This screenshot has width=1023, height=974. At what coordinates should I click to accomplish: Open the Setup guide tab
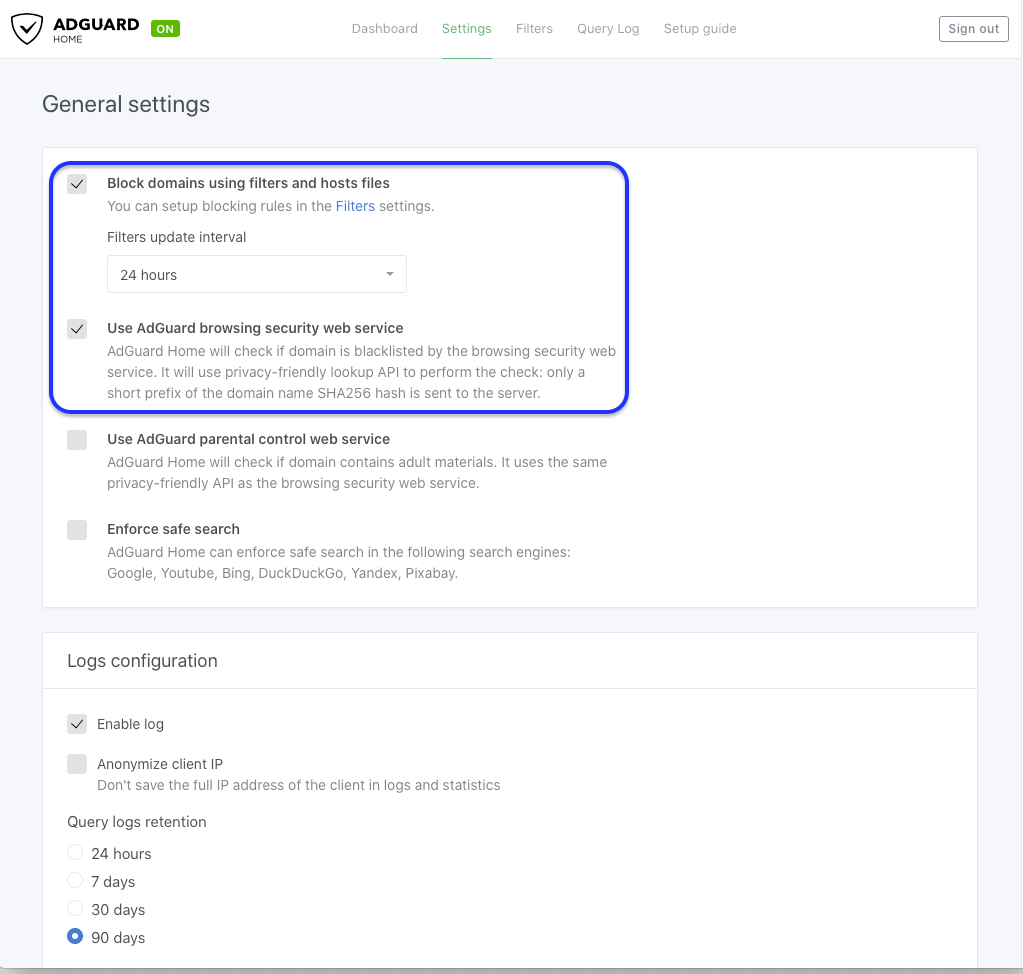699,29
